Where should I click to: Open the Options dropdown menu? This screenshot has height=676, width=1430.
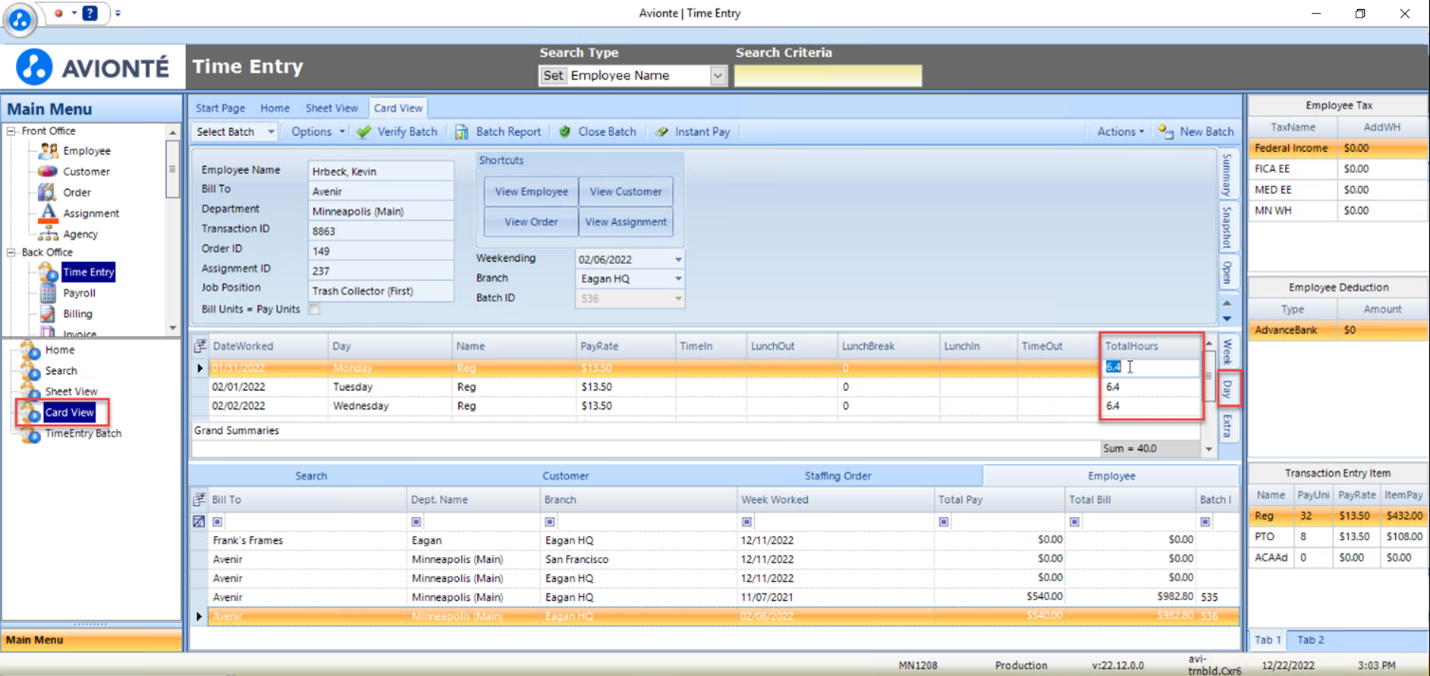[x=318, y=131]
